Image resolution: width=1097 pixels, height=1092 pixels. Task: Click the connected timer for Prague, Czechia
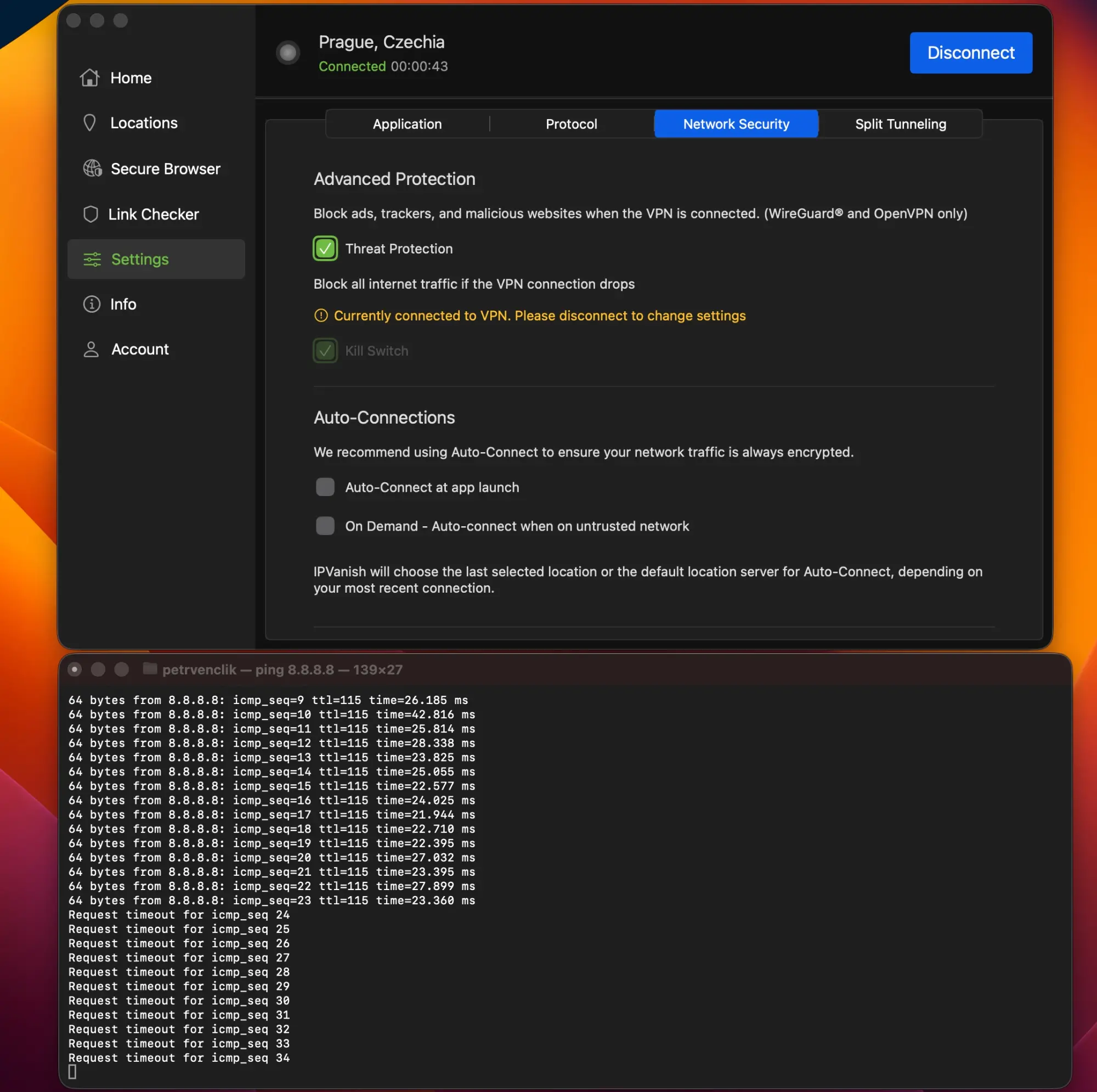[420, 66]
